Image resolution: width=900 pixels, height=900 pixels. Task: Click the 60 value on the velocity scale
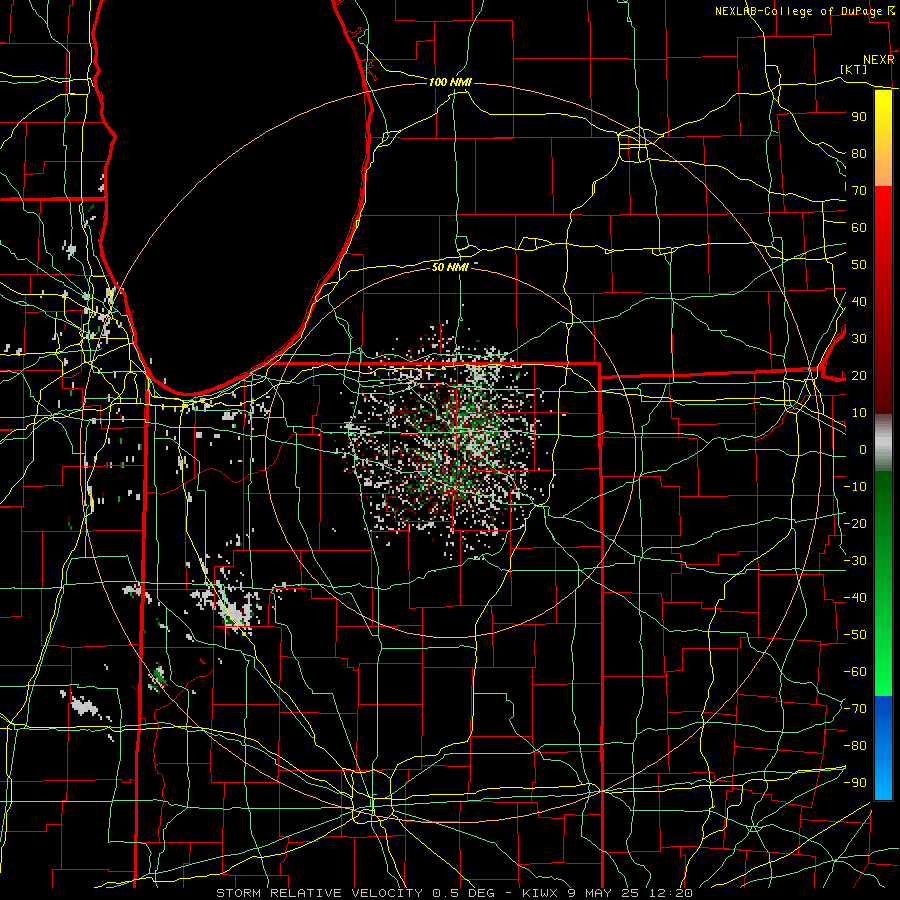[x=859, y=227]
